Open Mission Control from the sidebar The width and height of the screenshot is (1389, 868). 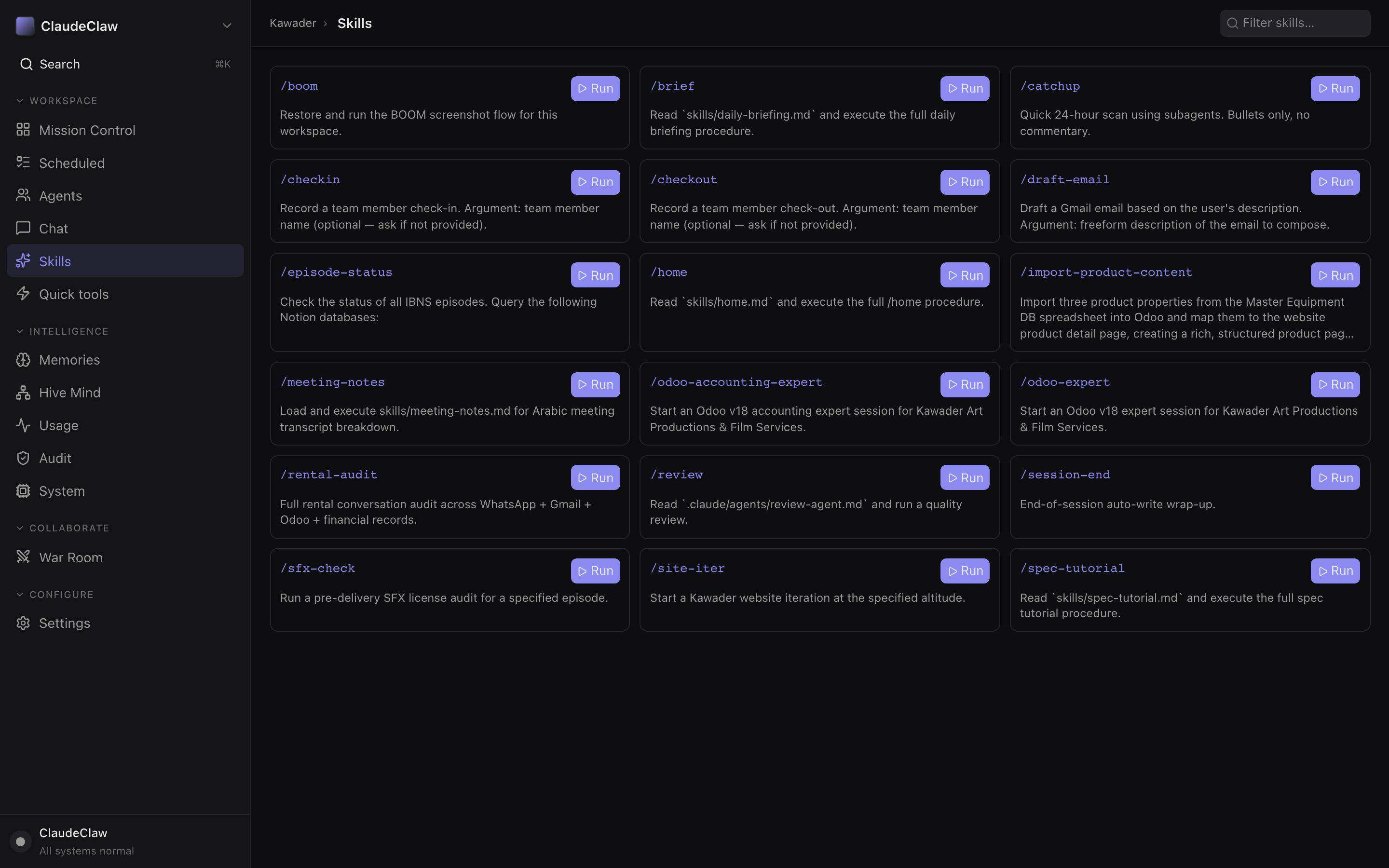125,130
